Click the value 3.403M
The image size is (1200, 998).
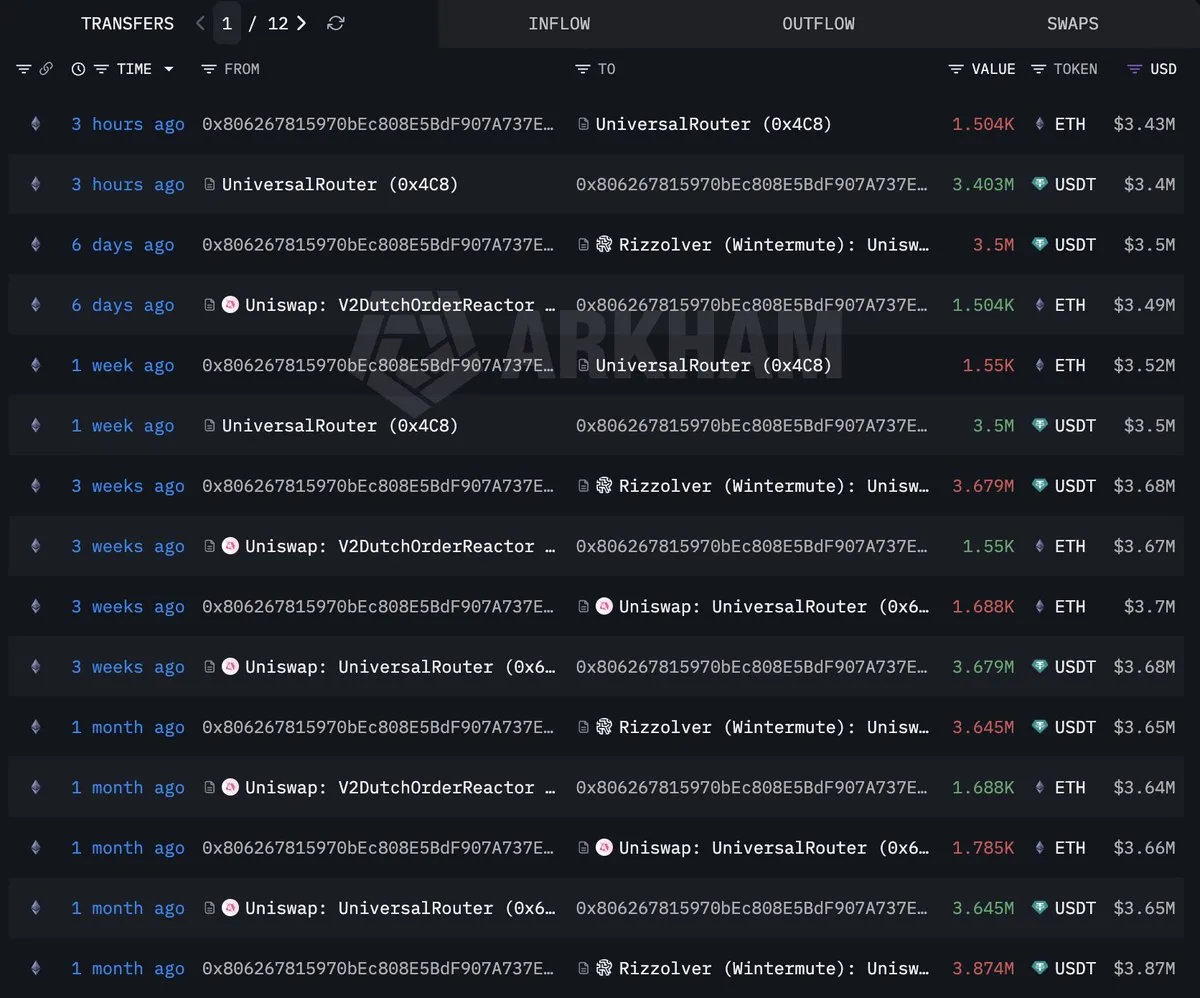(x=983, y=184)
